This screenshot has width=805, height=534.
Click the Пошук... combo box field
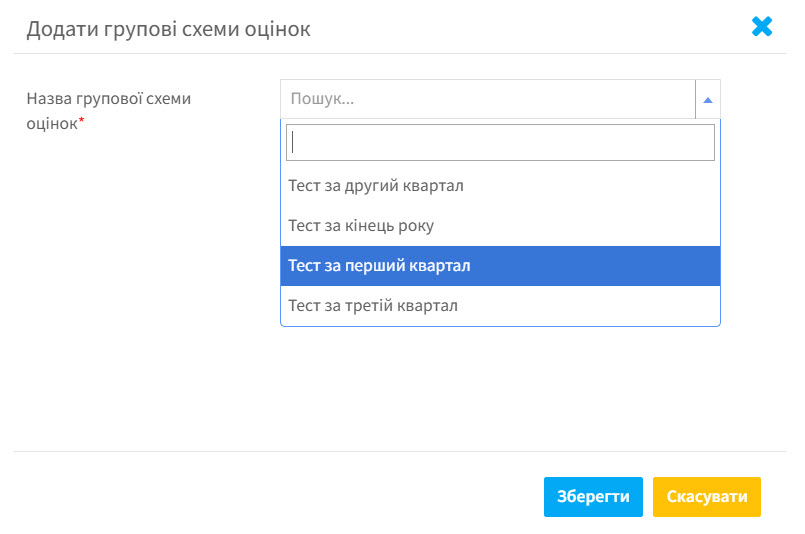(488, 99)
